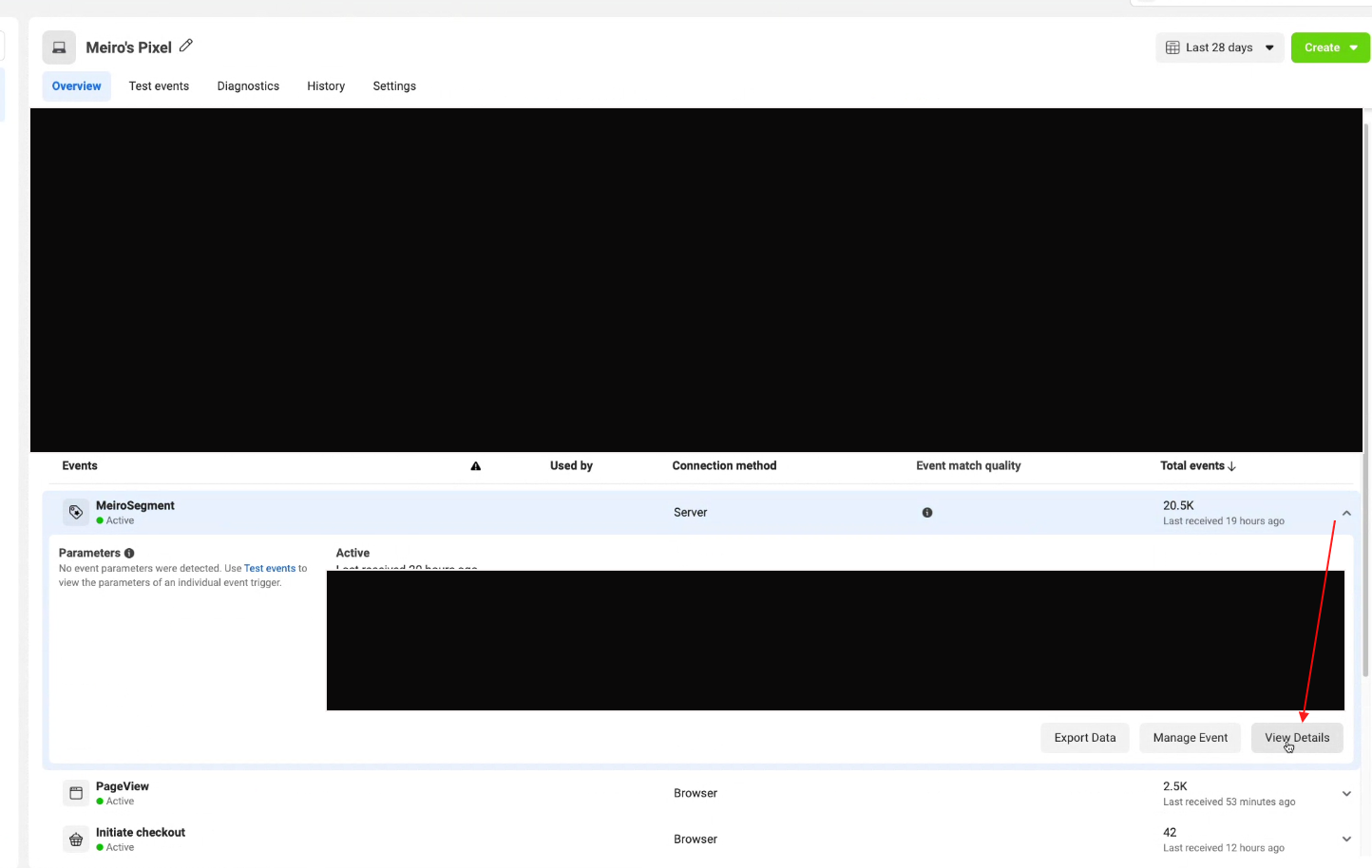The height and width of the screenshot is (868, 1372).
Task: Follow the Test events link in Parameters text
Action: pos(270,569)
